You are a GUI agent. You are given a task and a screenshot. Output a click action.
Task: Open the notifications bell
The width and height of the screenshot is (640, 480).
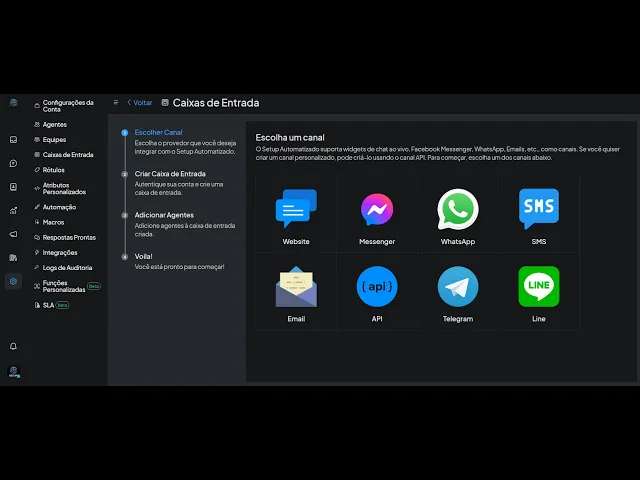click(x=13, y=346)
